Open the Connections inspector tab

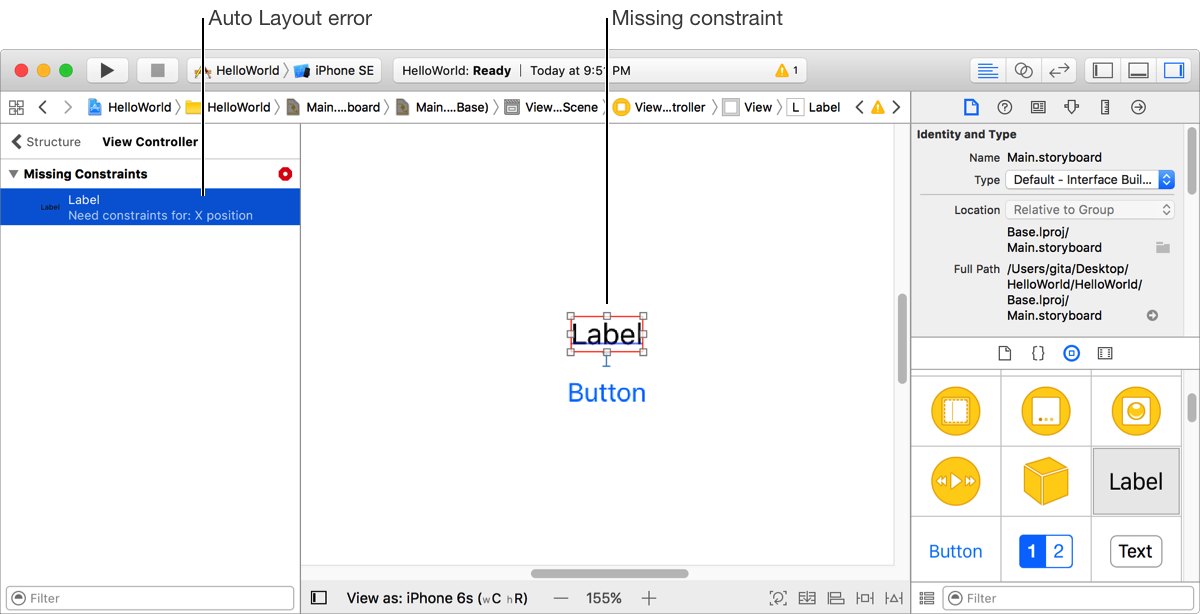coord(1138,107)
